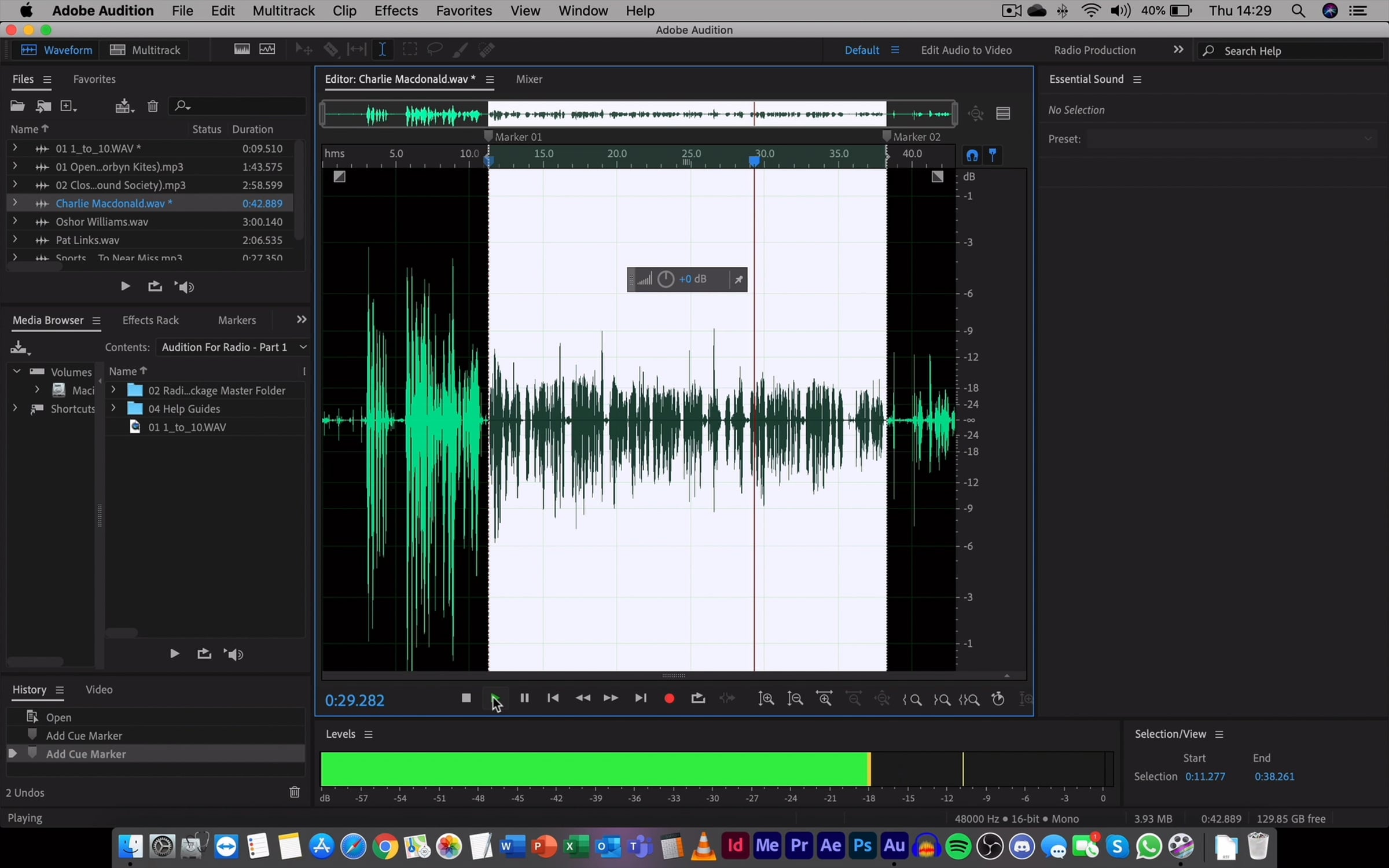Screen dimensions: 1389x868
Task: Click the Import File icon in Files panel
Action: click(43, 106)
